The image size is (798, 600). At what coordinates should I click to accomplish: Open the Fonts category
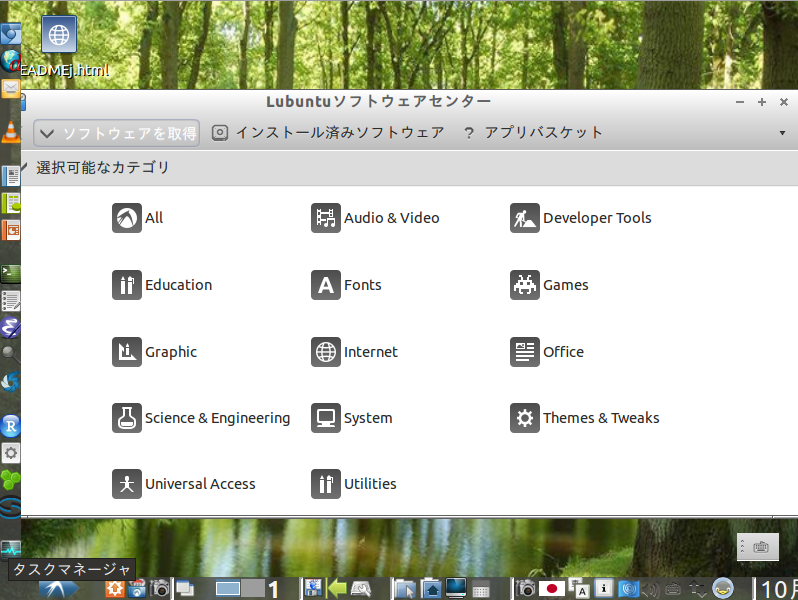(x=346, y=285)
